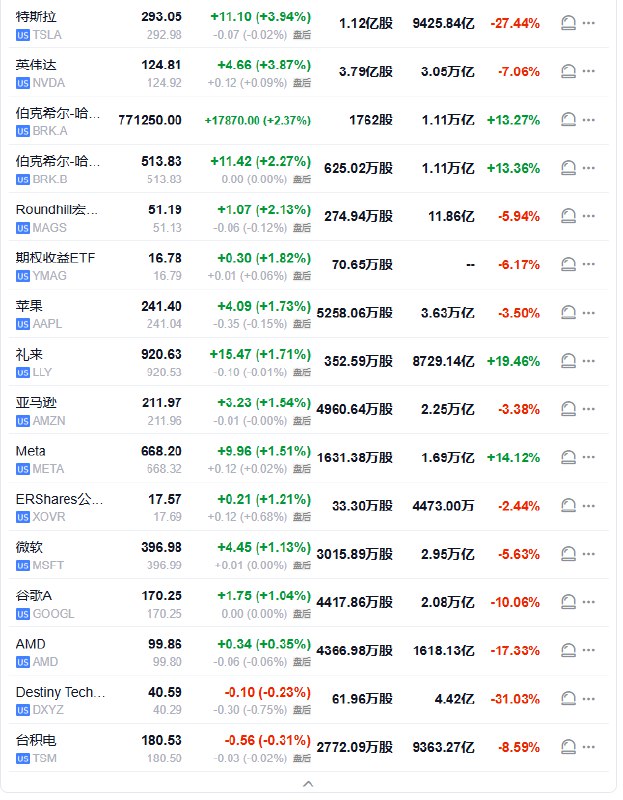623x800 pixels.
Task: Open the 谷歌A stock name
Action: point(34,596)
